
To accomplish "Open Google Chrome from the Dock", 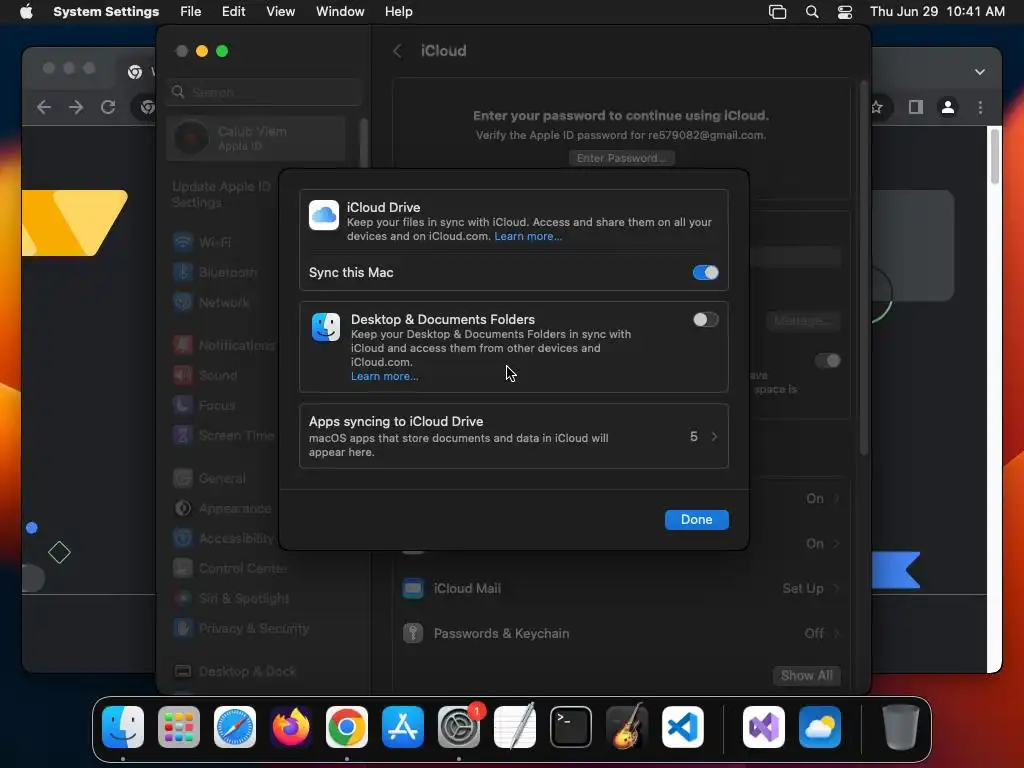I will pos(347,727).
